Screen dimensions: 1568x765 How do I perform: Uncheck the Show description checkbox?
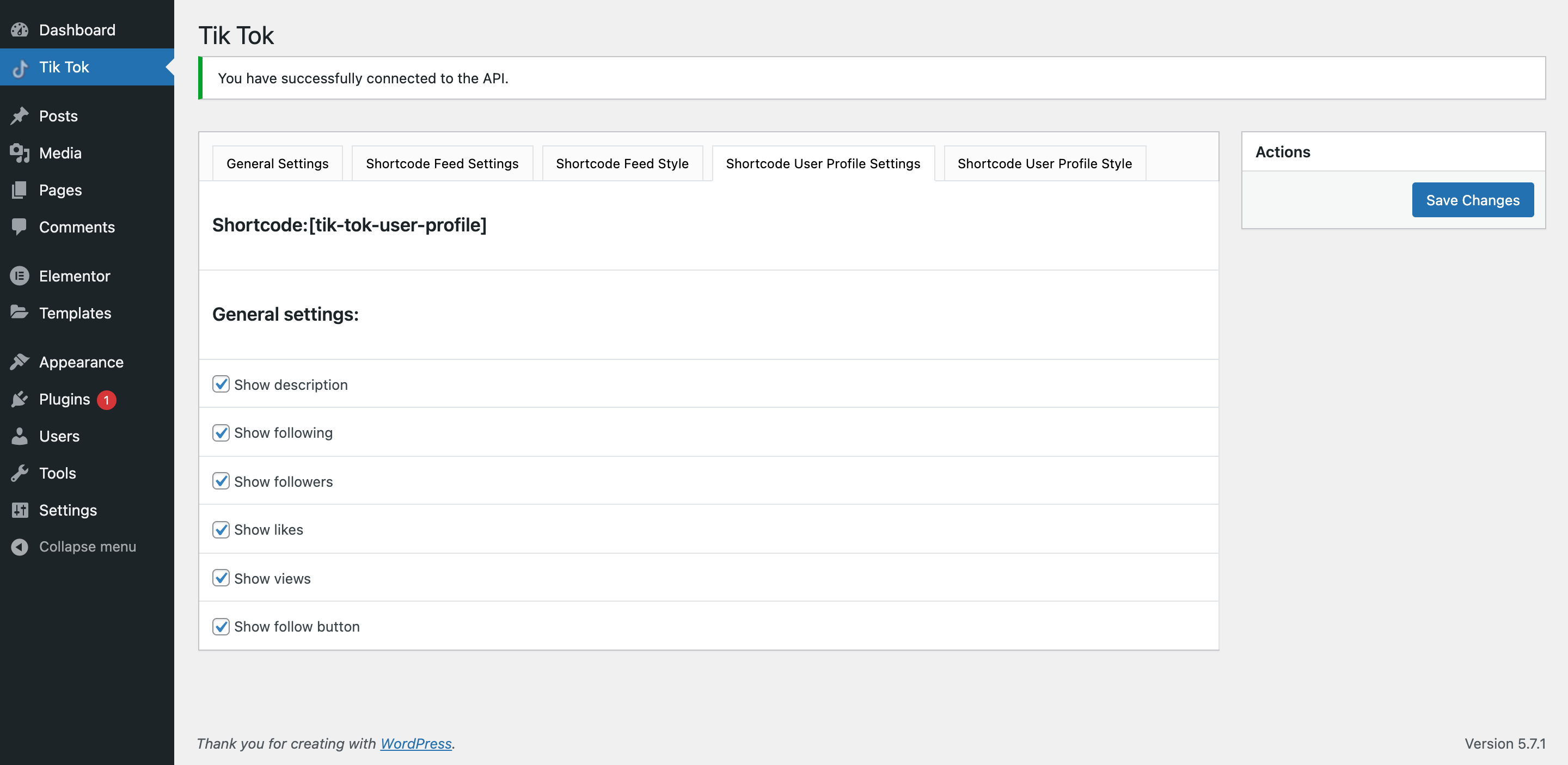(x=221, y=384)
